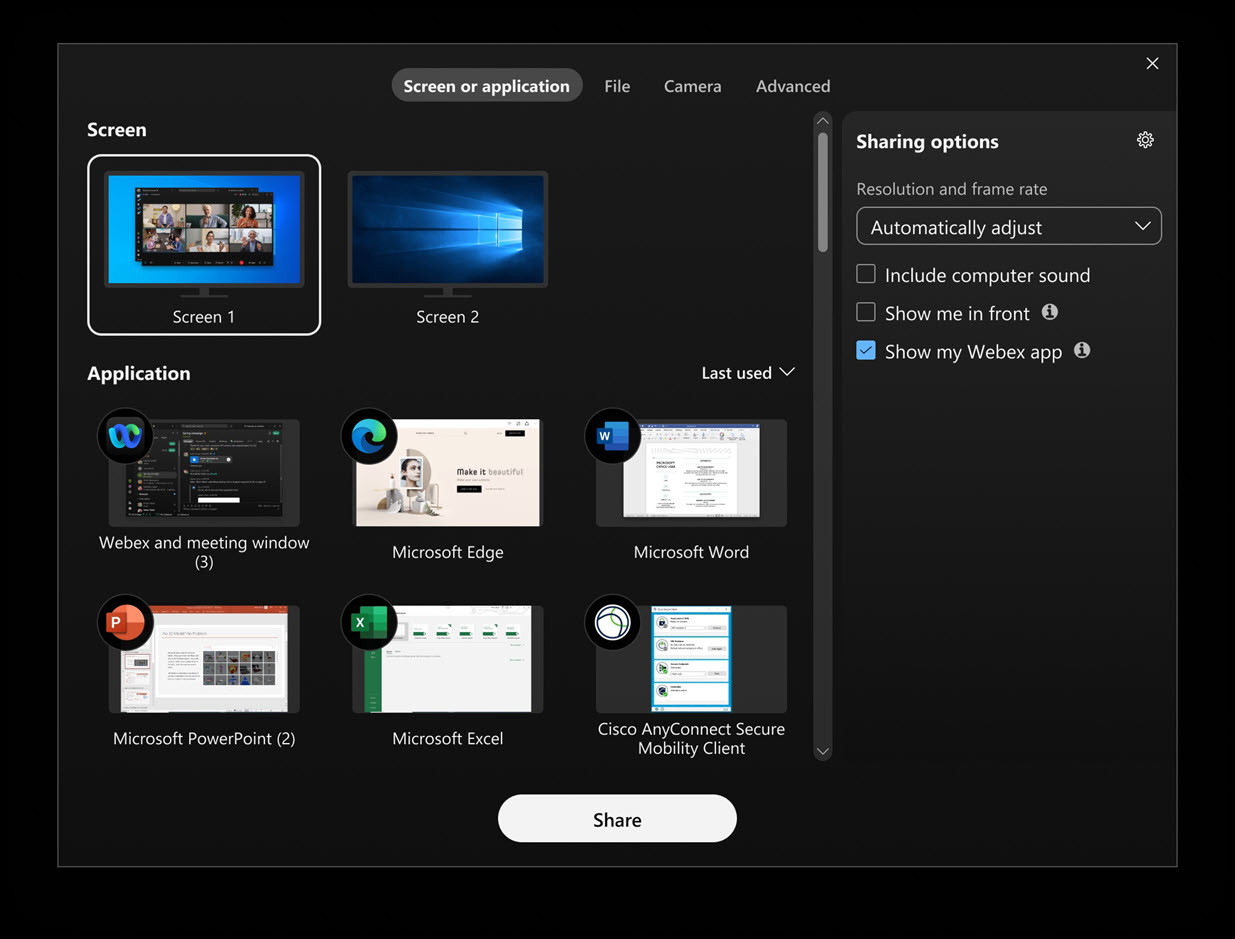Viewport: 1235px width, 939px height.
Task: Click the Webex app icon badge
Action: point(125,436)
